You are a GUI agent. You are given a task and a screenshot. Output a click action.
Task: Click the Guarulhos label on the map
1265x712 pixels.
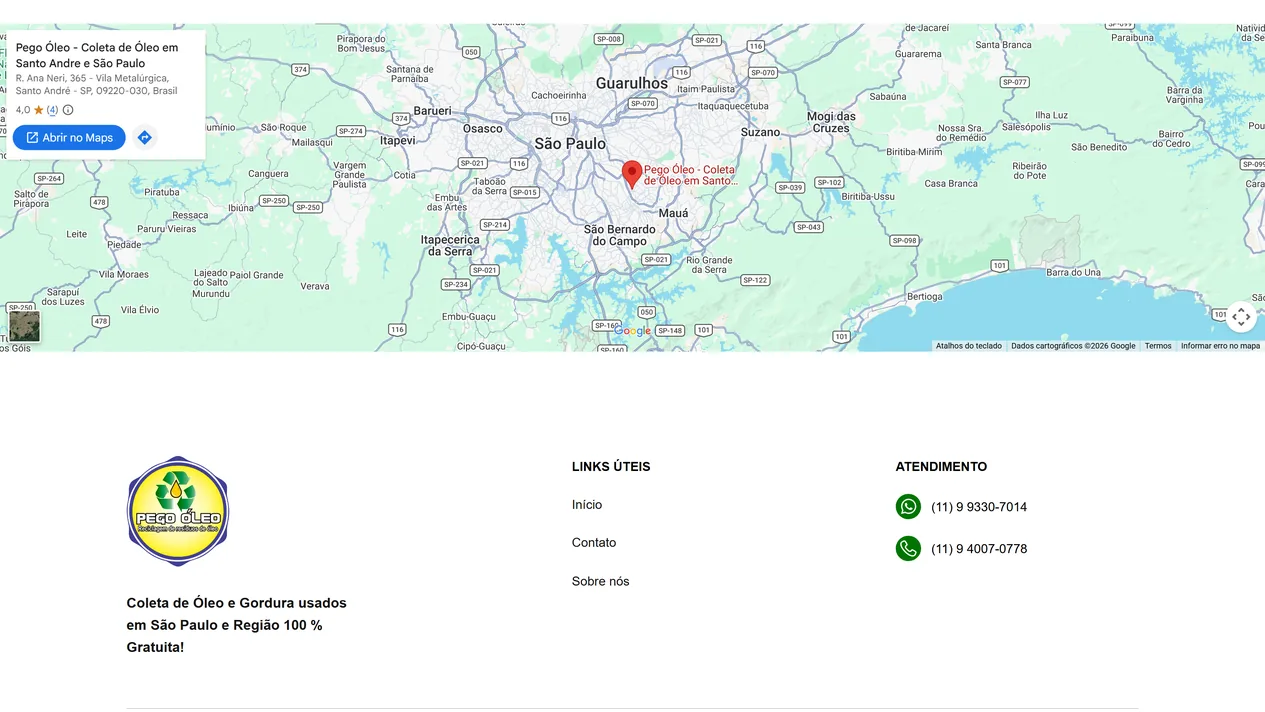pyautogui.click(x=632, y=83)
